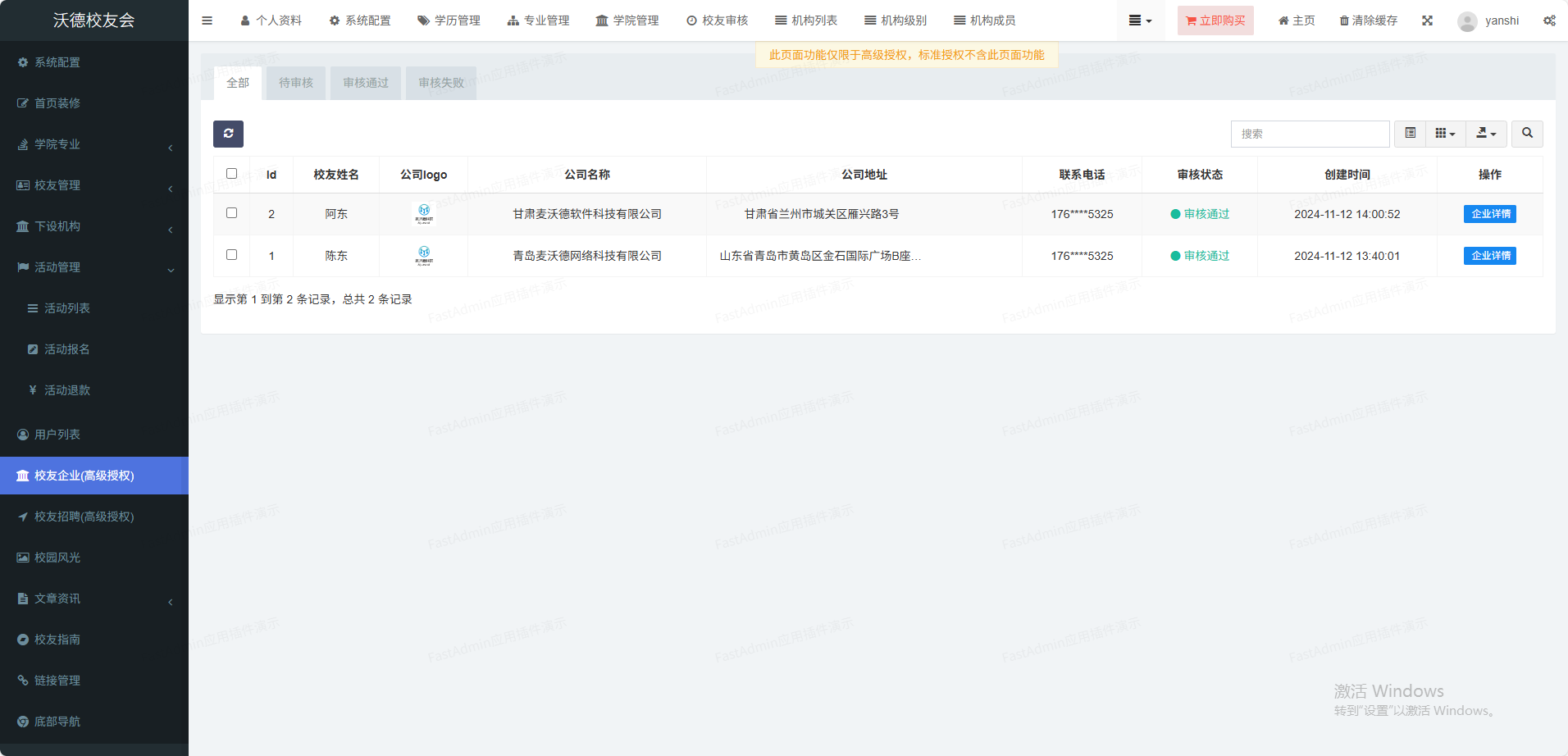The width and height of the screenshot is (1568, 756).
Task: Click the refresh table button
Action: (x=228, y=134)
